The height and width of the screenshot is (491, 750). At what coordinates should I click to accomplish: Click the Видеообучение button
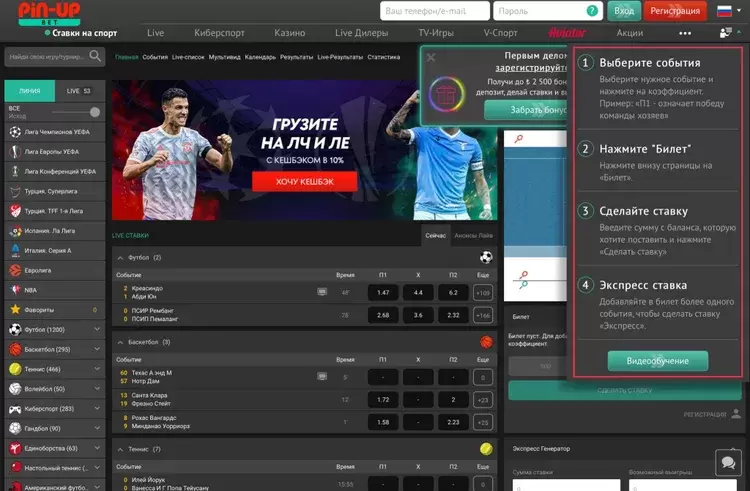(658, 361)
